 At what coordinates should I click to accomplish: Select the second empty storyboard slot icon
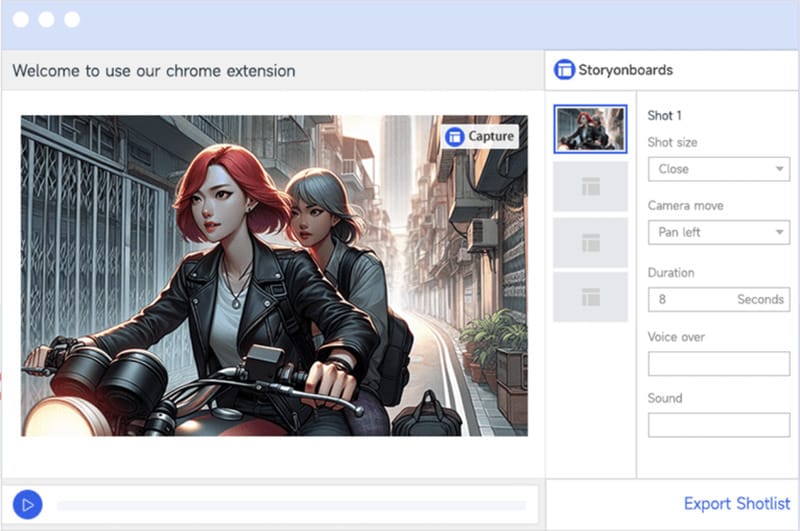point(590,186)
